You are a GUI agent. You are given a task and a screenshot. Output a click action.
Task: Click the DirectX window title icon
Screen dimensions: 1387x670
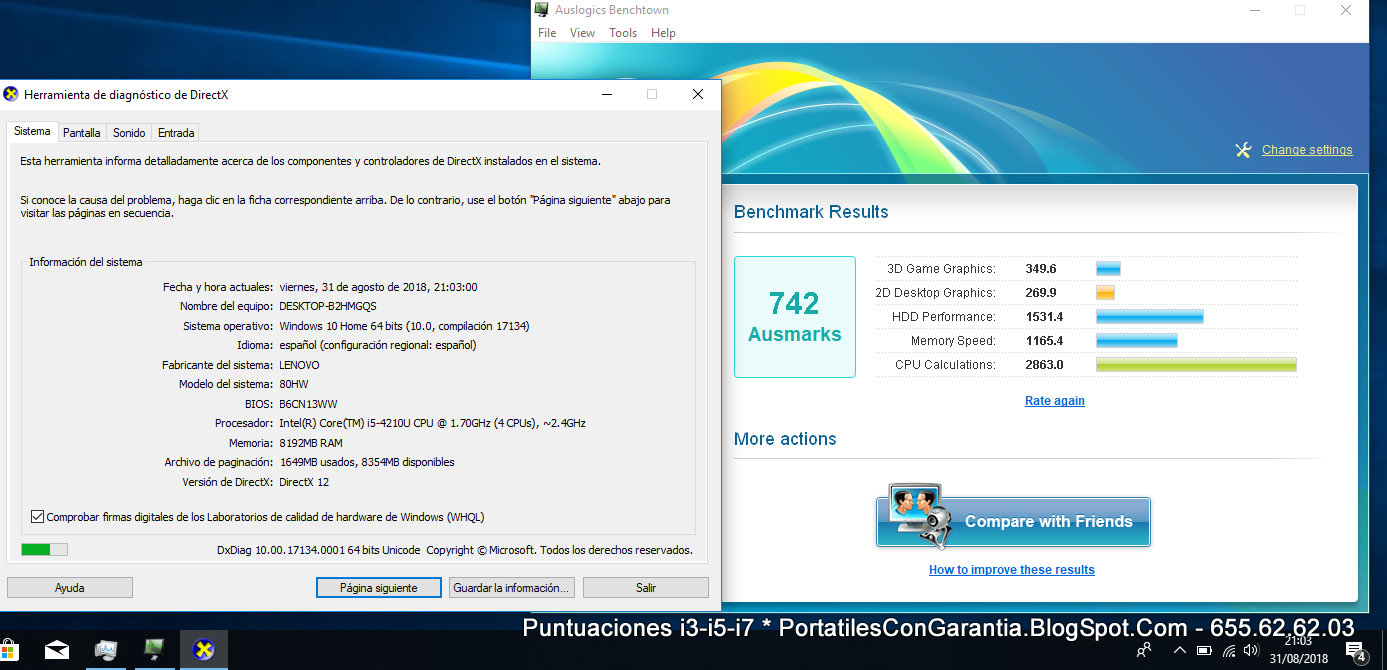tap(11, 94)
